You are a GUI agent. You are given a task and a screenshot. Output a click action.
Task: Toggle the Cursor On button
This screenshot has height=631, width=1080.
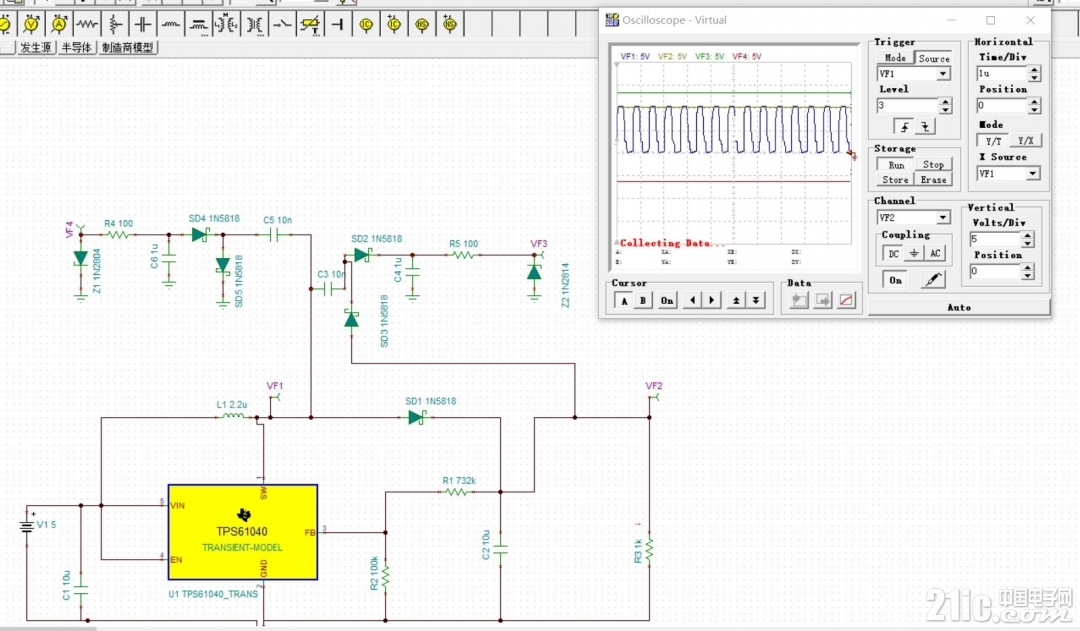(x=667, y=300)
